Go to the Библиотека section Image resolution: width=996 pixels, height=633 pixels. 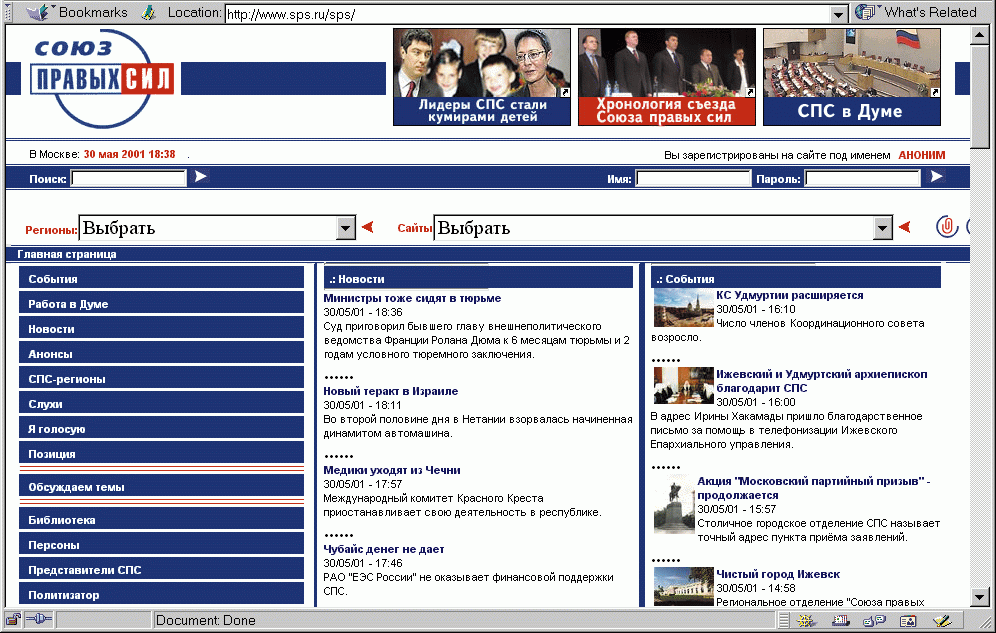tap(161, 519)
